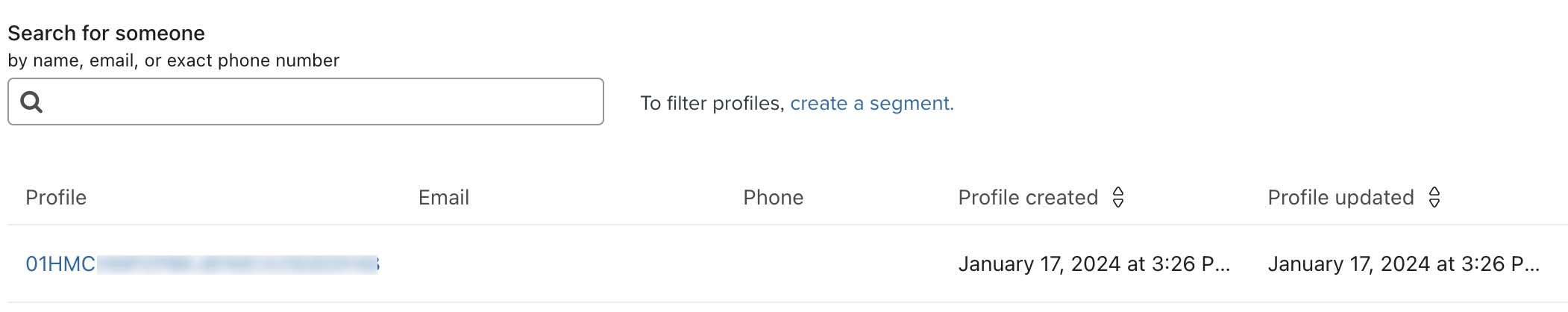This screenshot has width=1568, height=312.
Task: Click the 'Search for someone' label
Action: (x=106, y=34)
